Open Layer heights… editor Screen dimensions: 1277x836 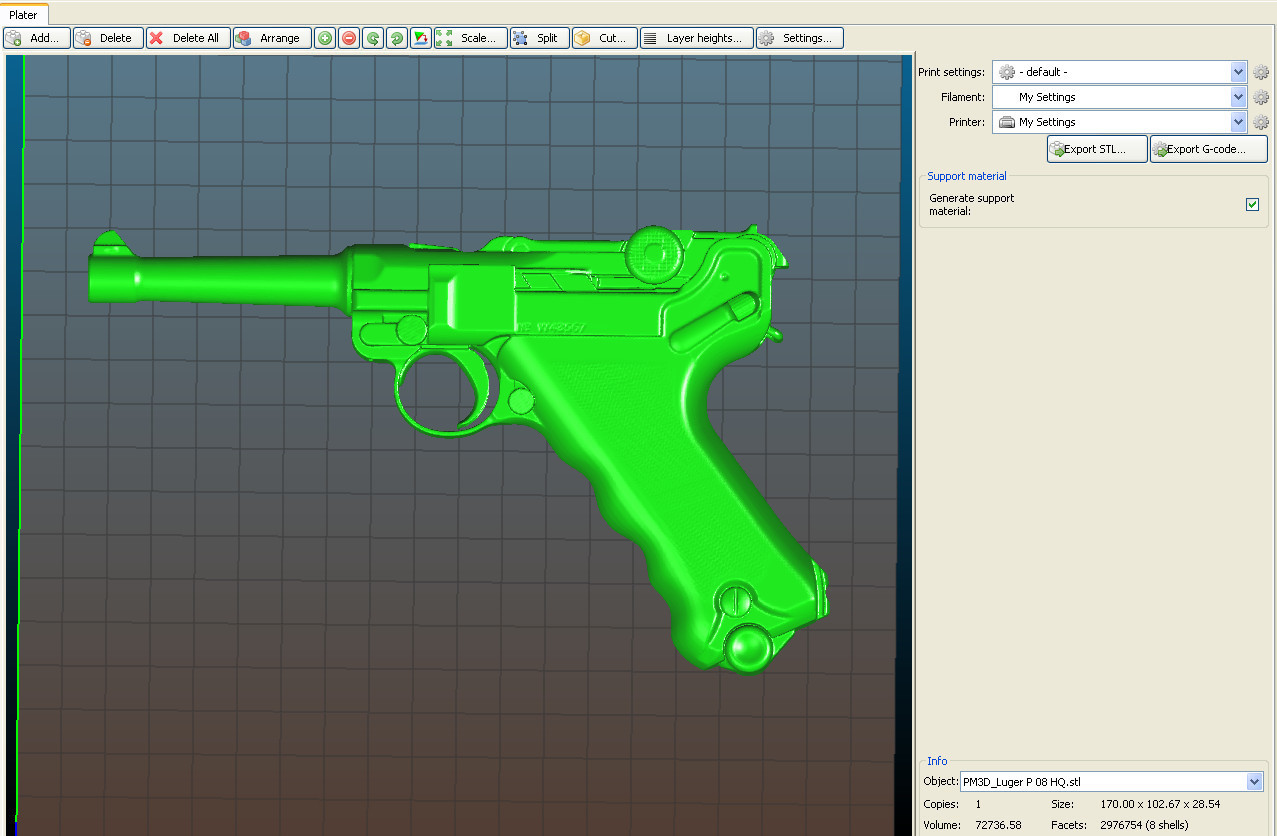pyautogui.click(x=697, y=38)
